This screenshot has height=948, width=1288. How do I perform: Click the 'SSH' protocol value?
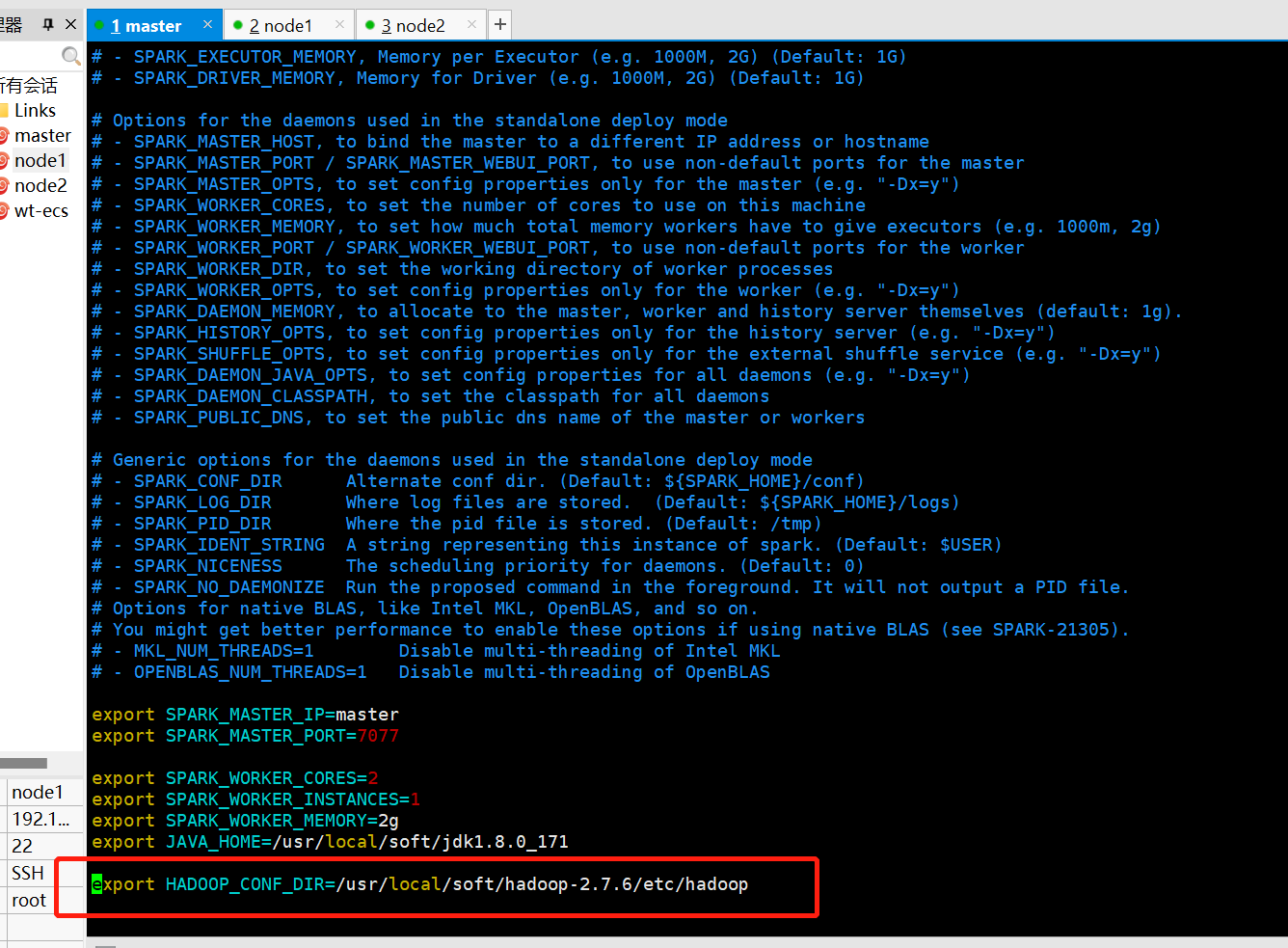28,873
